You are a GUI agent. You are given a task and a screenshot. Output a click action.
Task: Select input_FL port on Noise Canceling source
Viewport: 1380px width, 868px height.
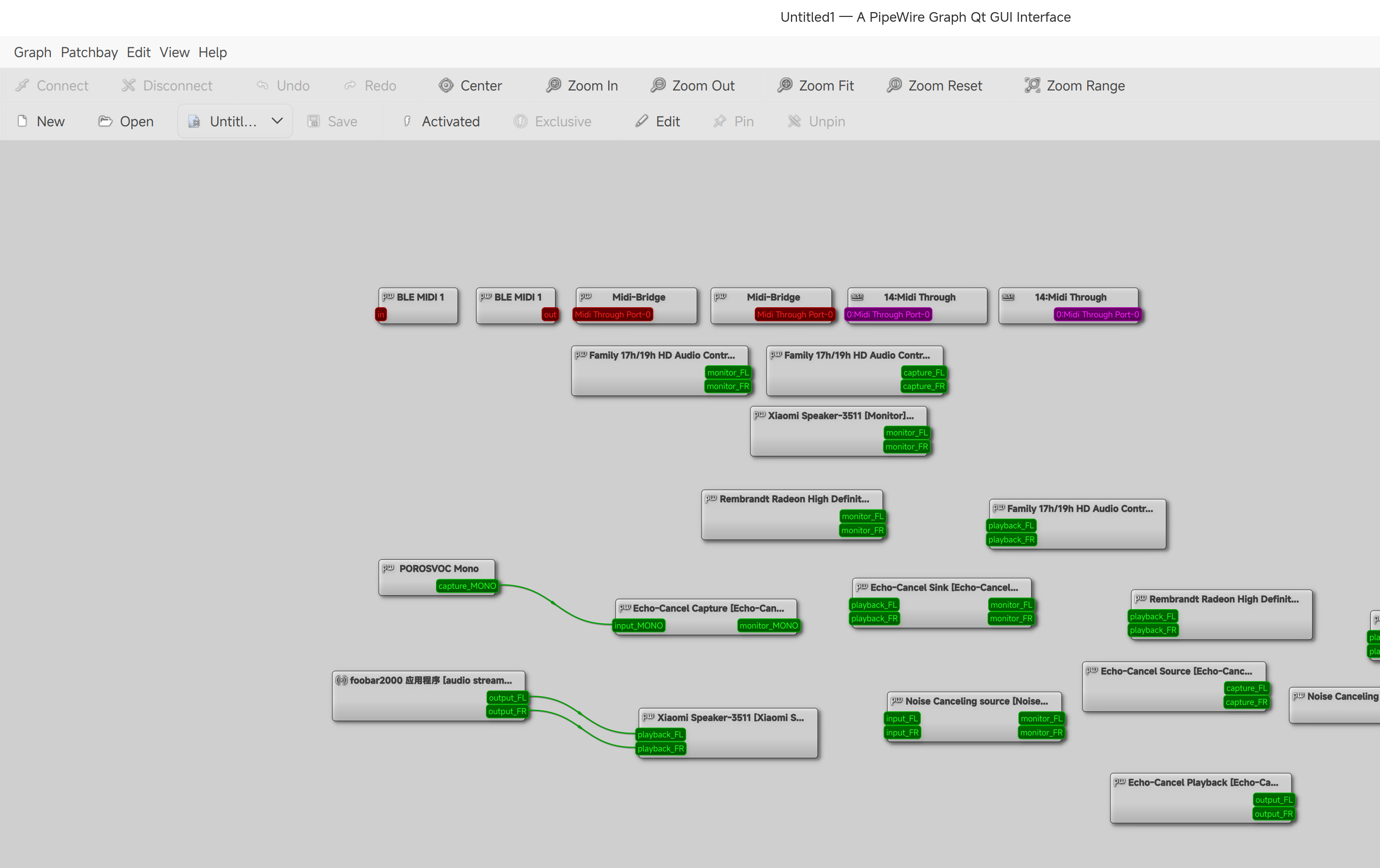[902, 718]
